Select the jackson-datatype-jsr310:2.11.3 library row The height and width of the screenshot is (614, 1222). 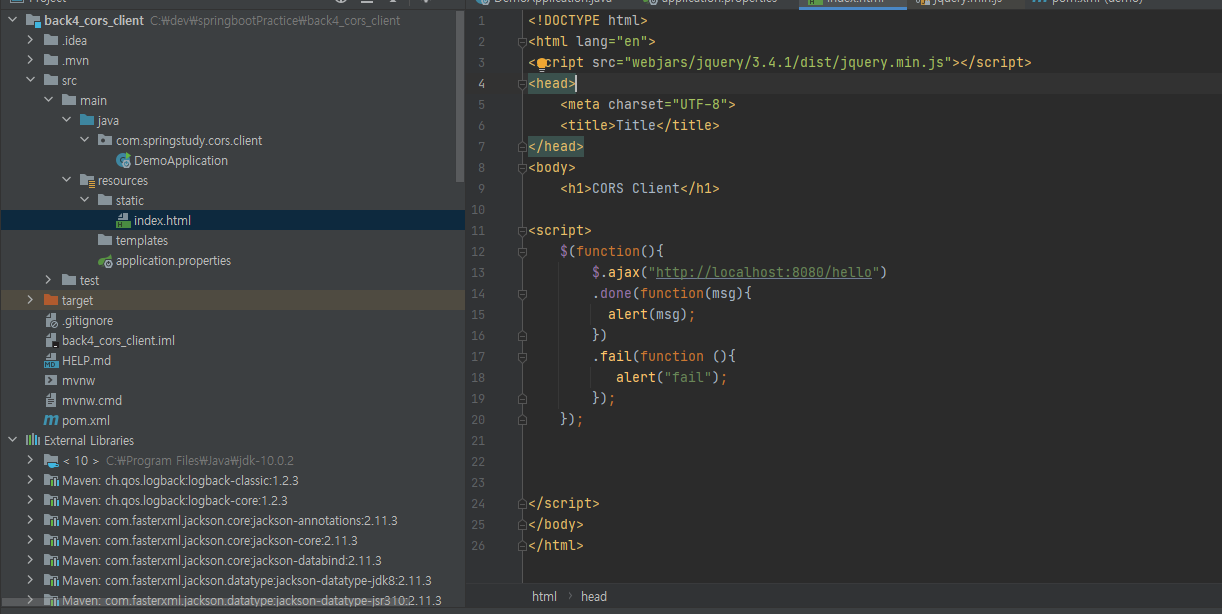232,601
